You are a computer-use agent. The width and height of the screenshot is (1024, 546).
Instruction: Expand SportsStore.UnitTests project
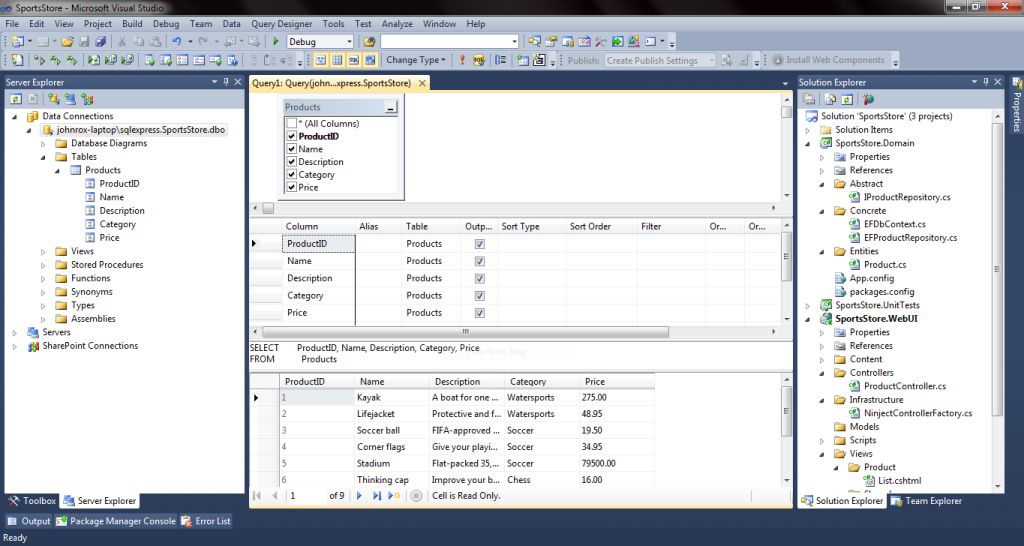[x=808, y=305]
